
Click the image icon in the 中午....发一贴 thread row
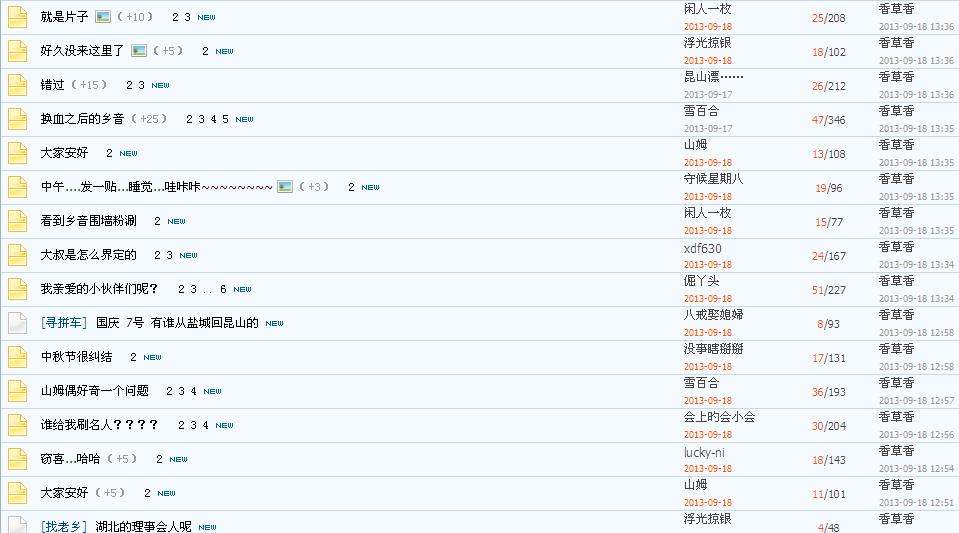point(285,187)
